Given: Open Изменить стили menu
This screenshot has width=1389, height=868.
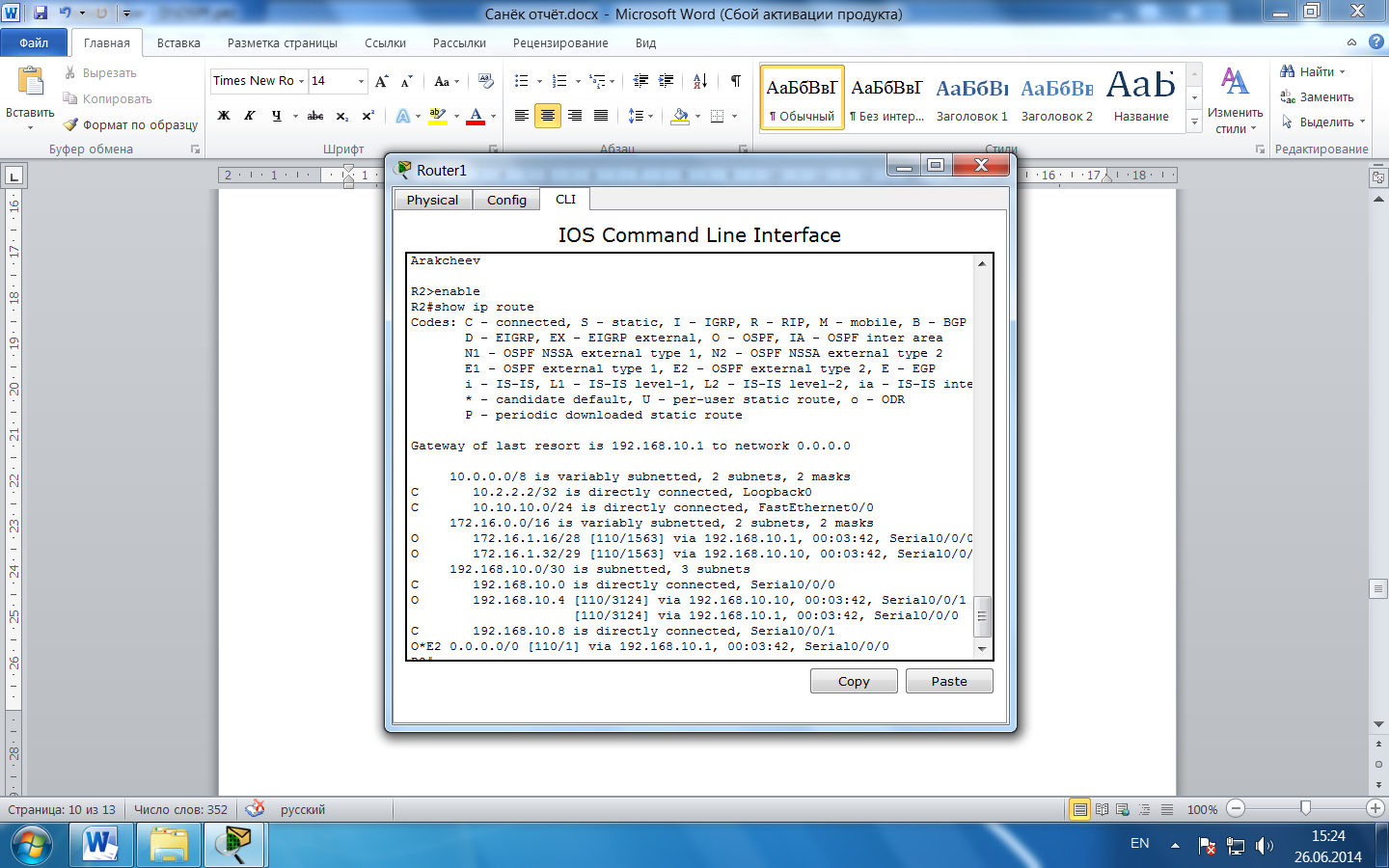Looking at the screenshot, I should click(x=1235, y=100).
